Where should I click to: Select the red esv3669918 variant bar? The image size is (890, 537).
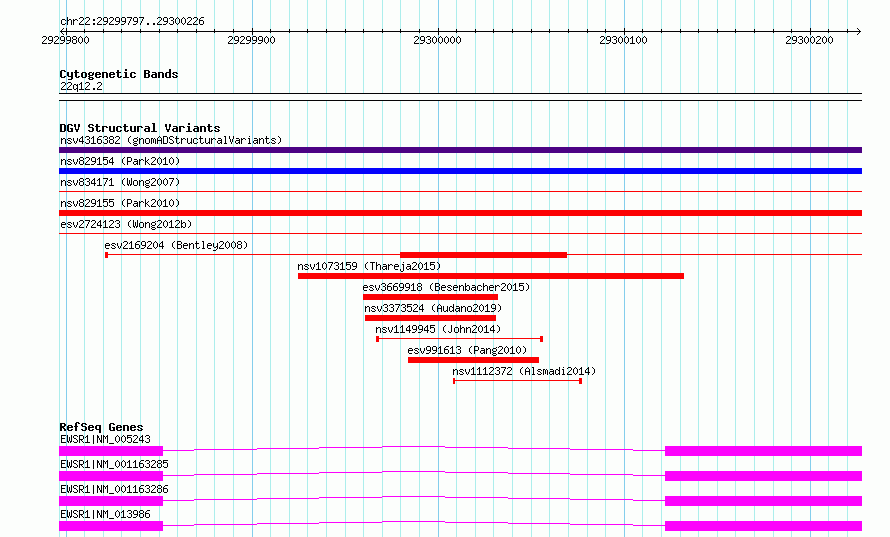[x=430, y=297]
